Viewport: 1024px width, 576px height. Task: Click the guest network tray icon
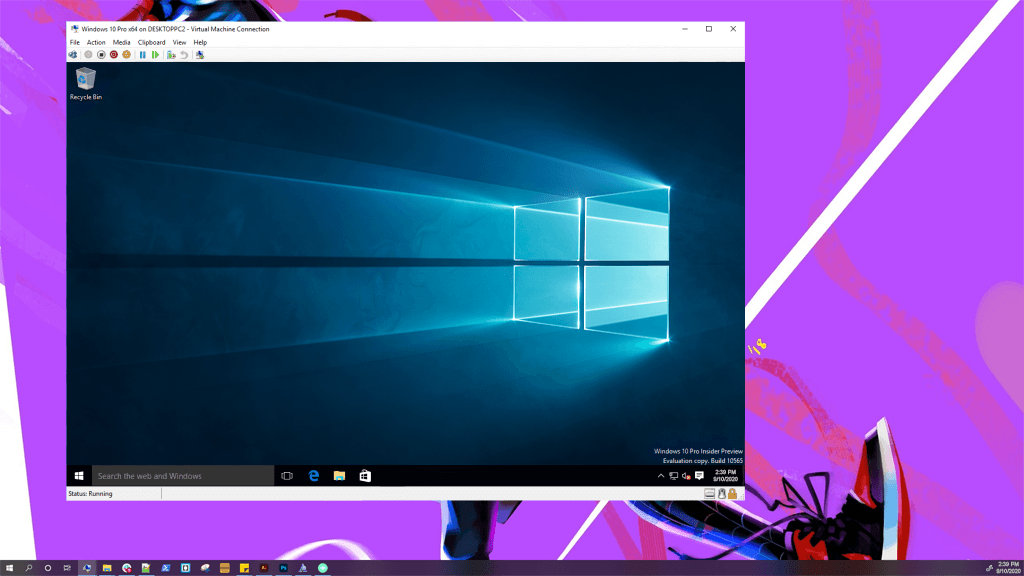point(673,476)
